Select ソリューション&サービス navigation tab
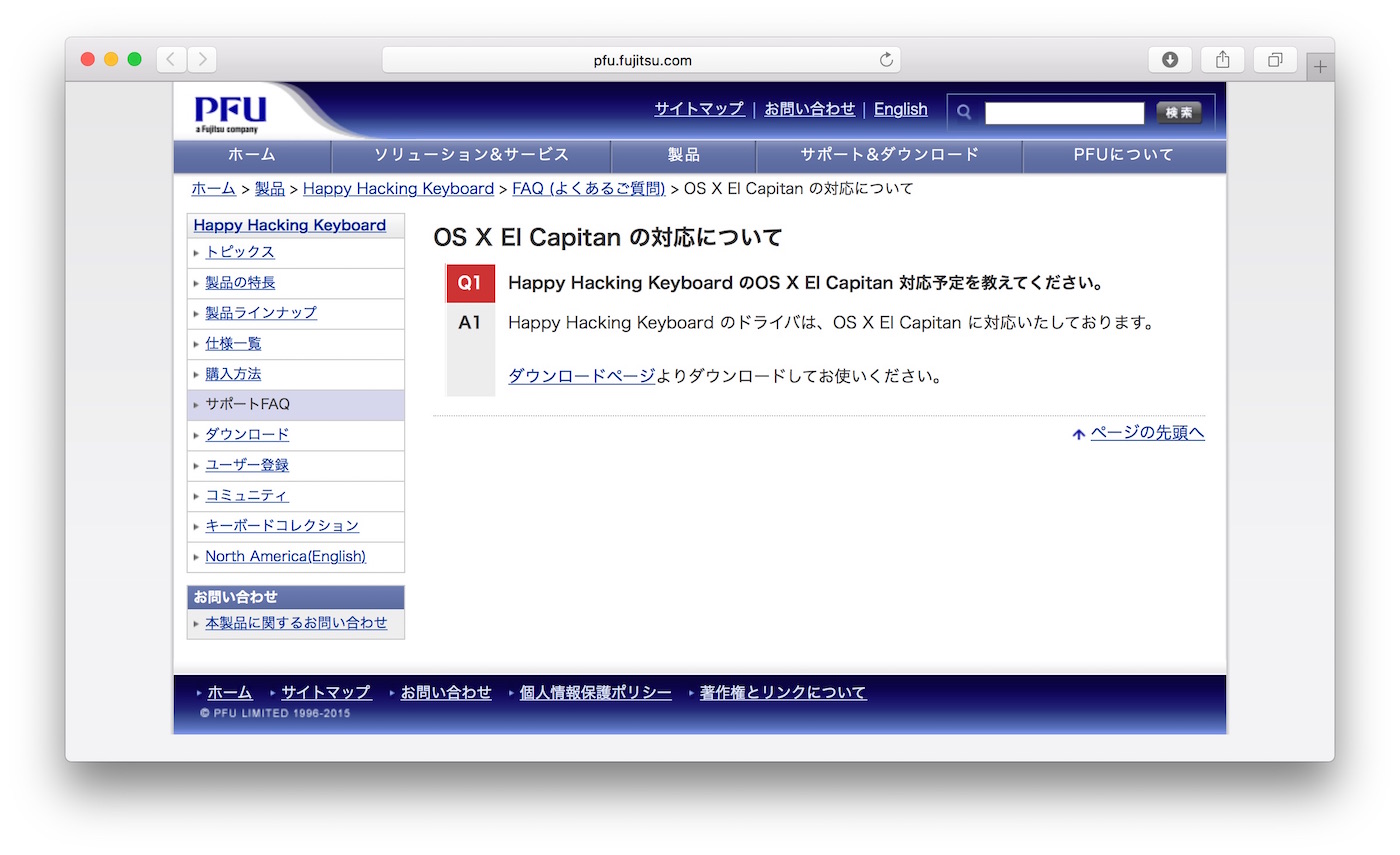 coord(471,155)
